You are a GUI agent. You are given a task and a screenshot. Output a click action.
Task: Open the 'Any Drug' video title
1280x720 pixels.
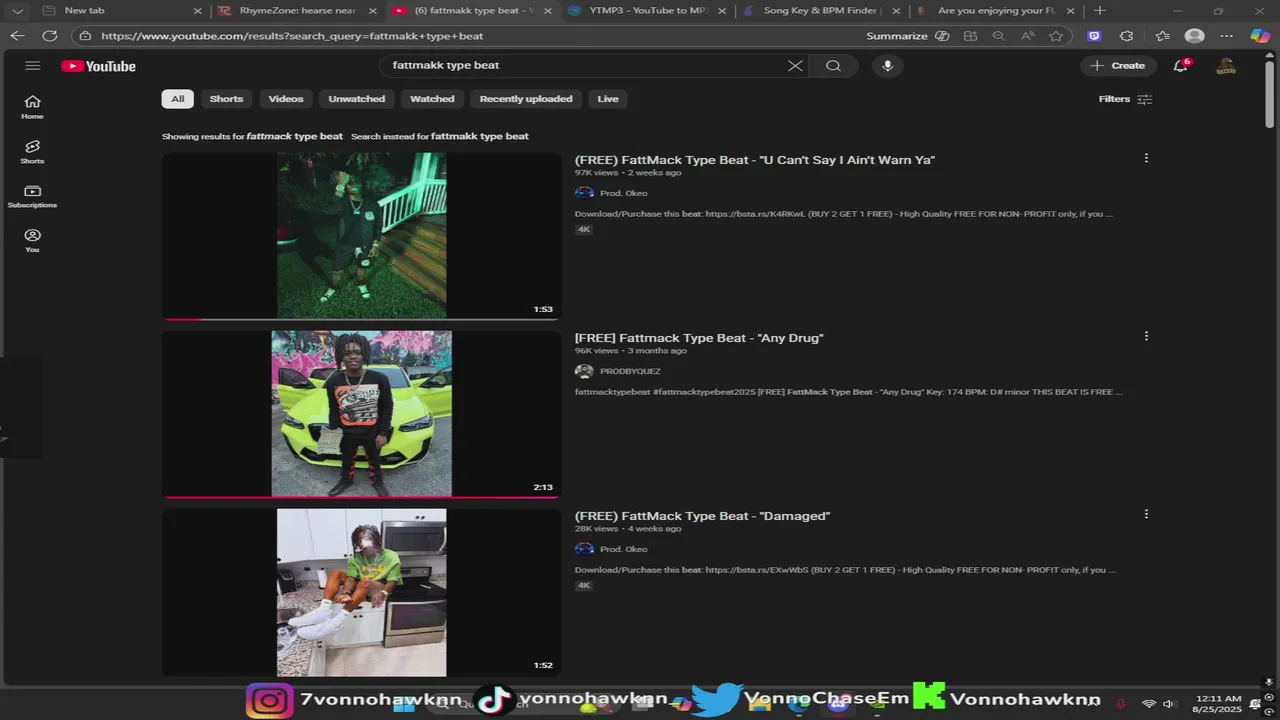699,338
